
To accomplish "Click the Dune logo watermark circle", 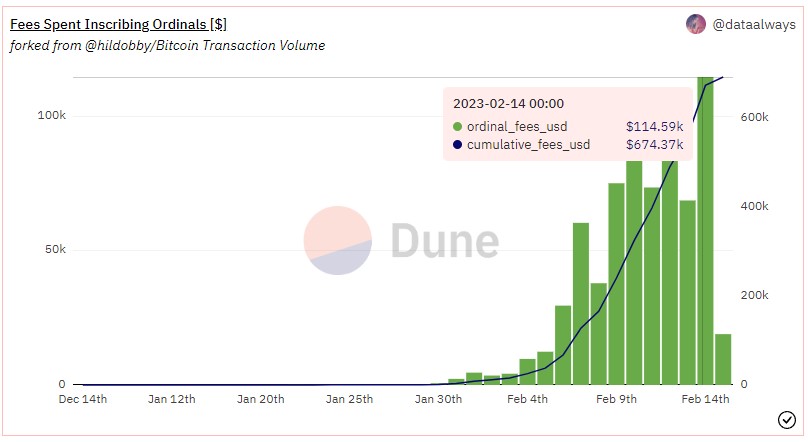I will click(x=338, y=240).
